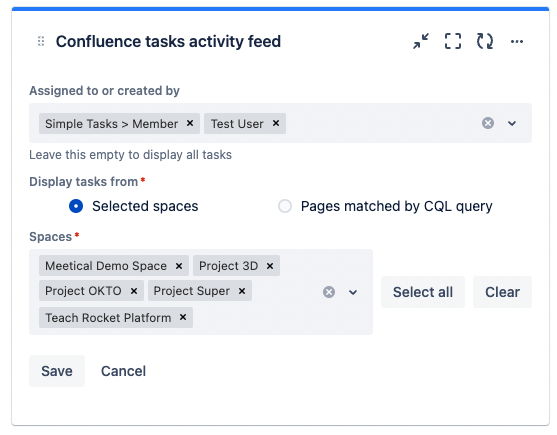This screenshot has height=435, width=557.
Task: Remove Project 3D from spaces
Action: coord(270,266)
